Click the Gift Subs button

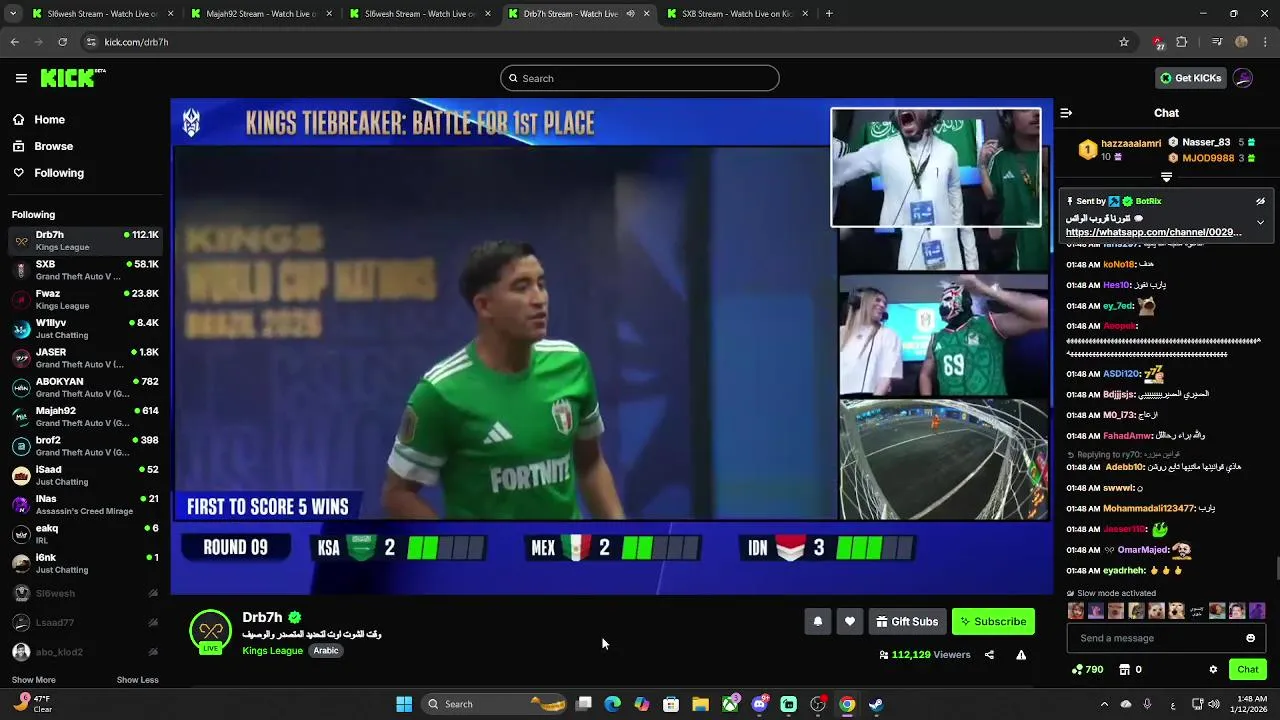(x=907, y=621)
